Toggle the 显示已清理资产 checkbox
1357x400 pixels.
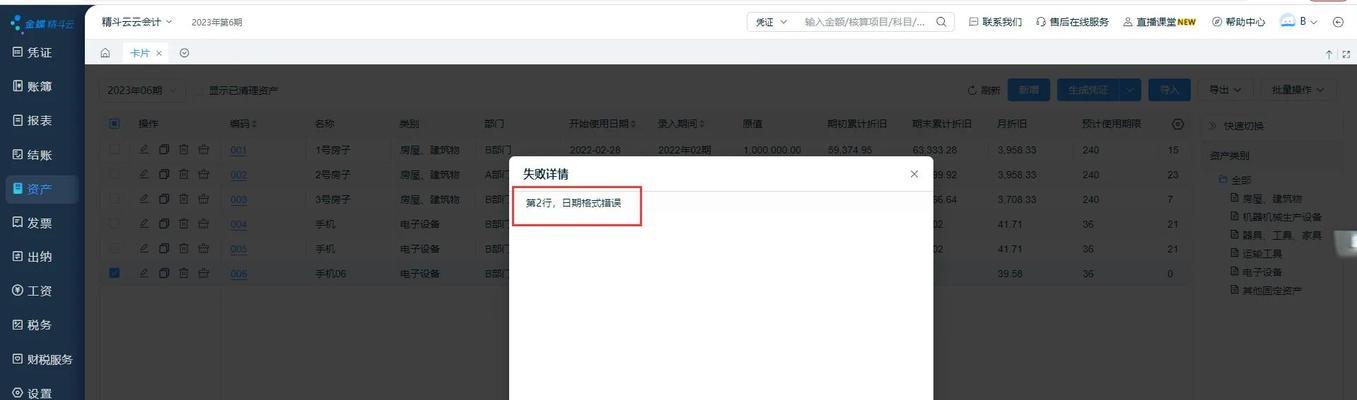200,90
